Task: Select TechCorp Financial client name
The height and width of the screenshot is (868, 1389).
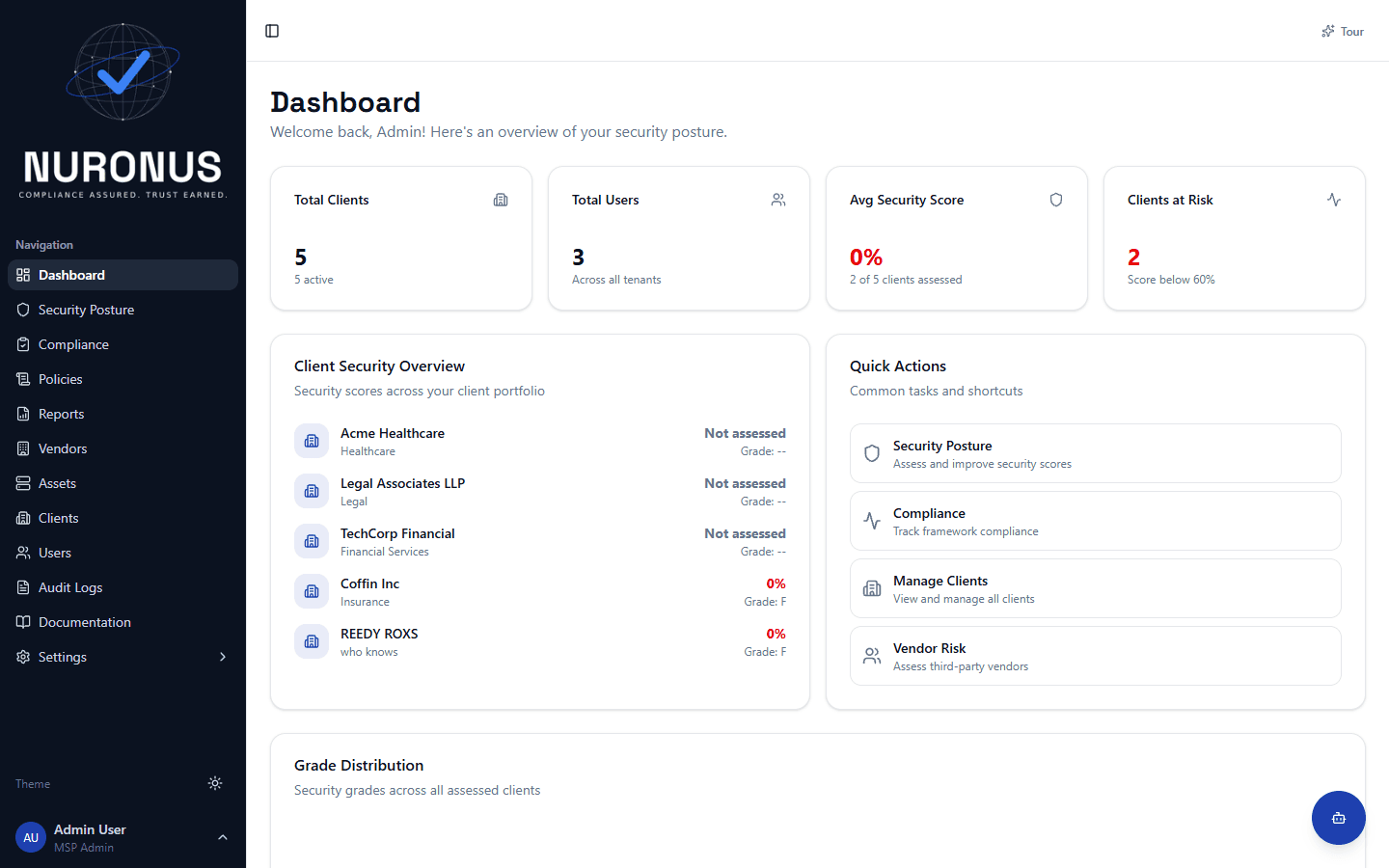Action: pyautogui.click(x=397, y=533)
